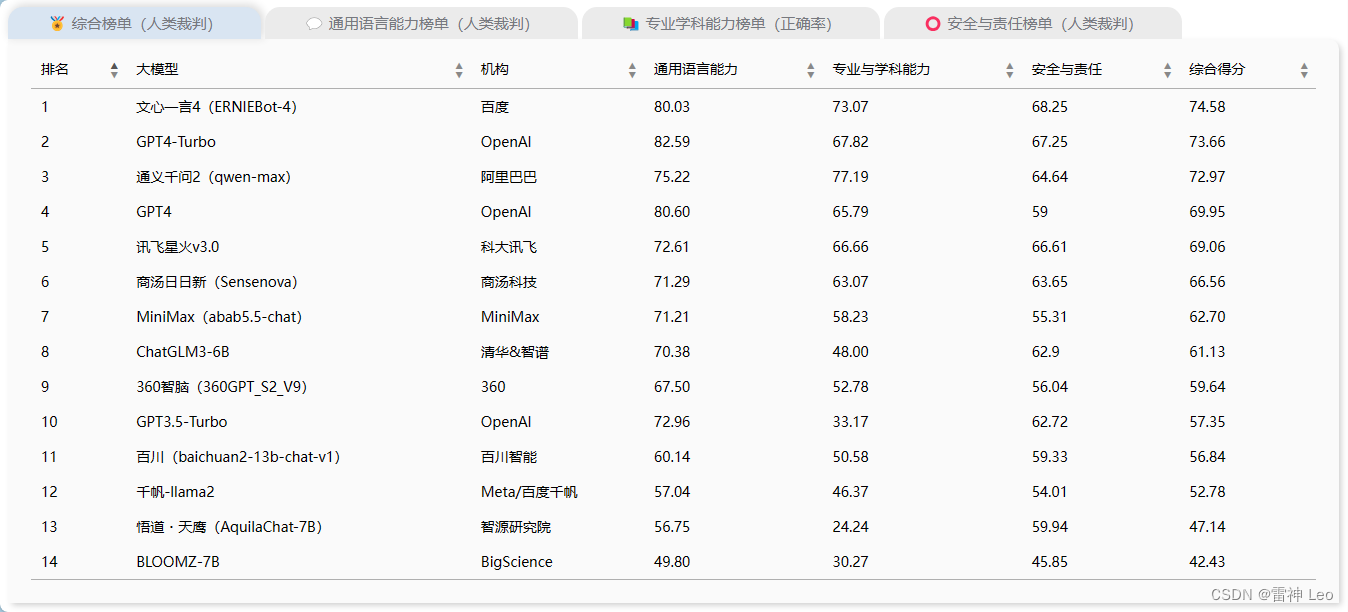This screenshot has height=612, width=1348.
Task: Select the model name 文心一言4（ERNIEBot-4）
Action: (x=217, y=107)
